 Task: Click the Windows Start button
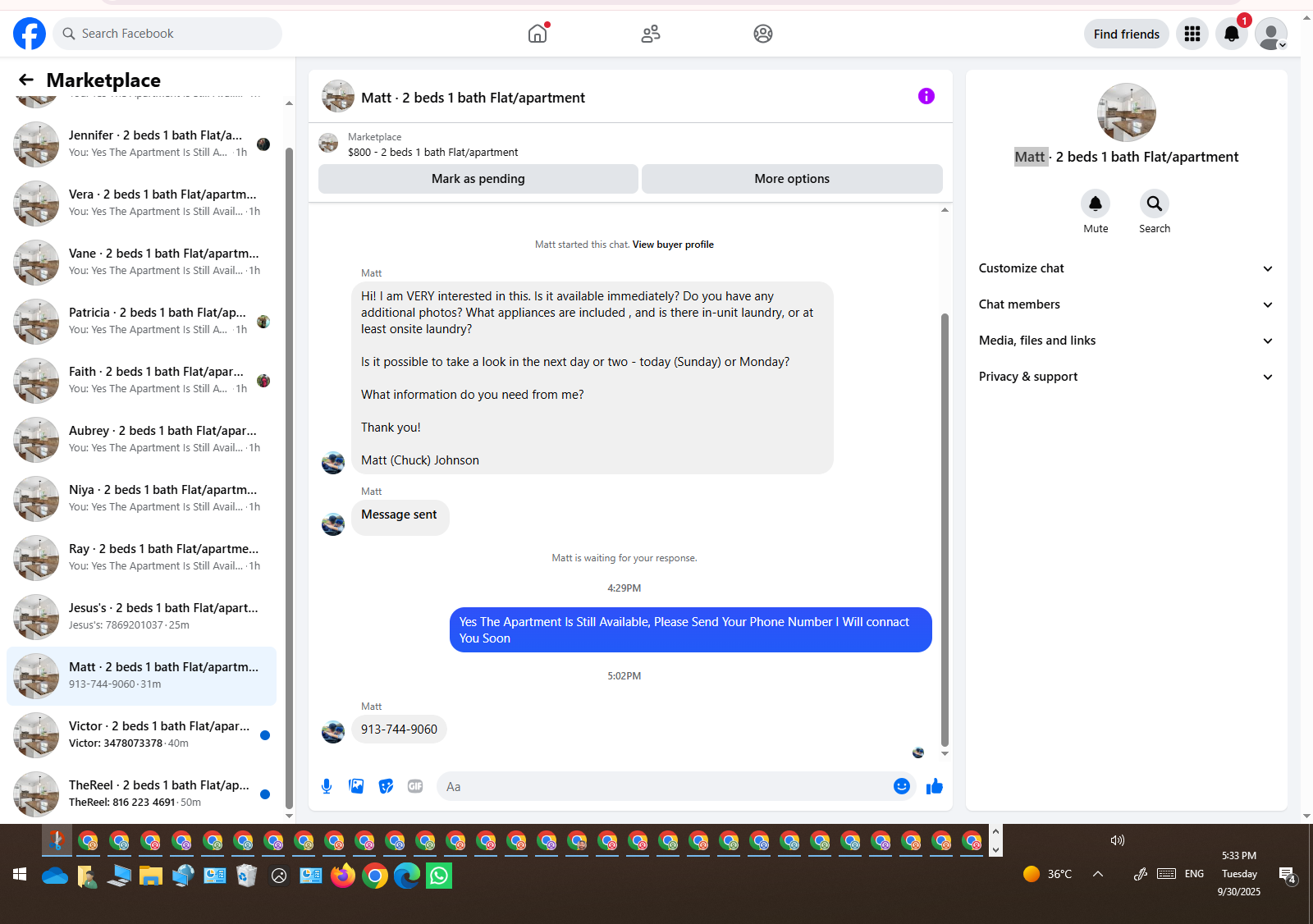click(x=20, y=875)
